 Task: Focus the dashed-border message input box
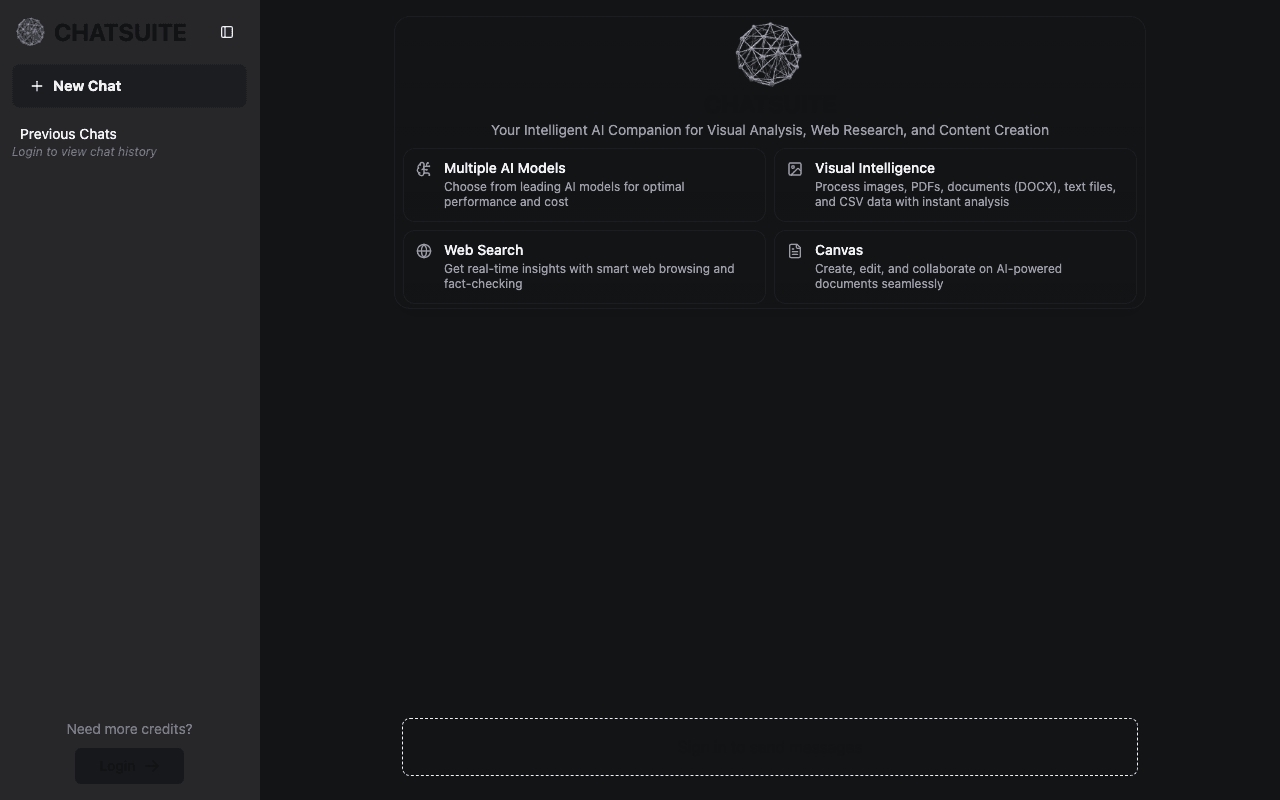[770, 747]
